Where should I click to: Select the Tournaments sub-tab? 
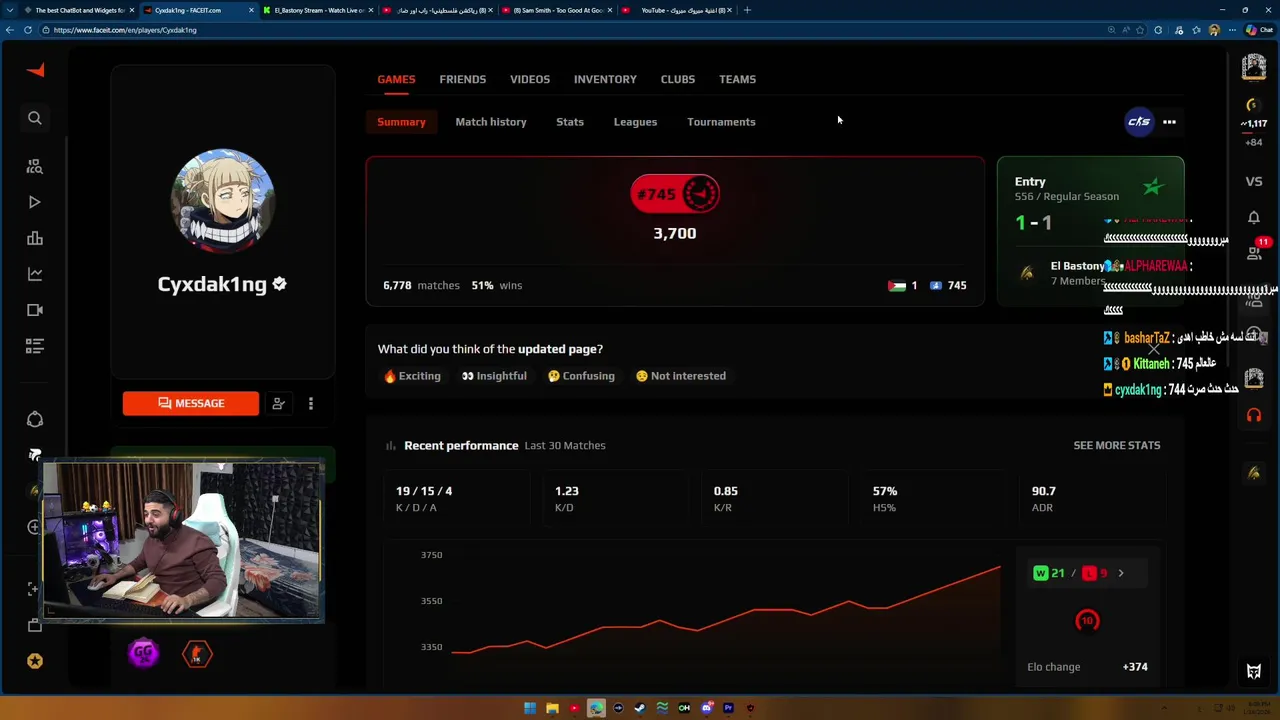[721, 122]
